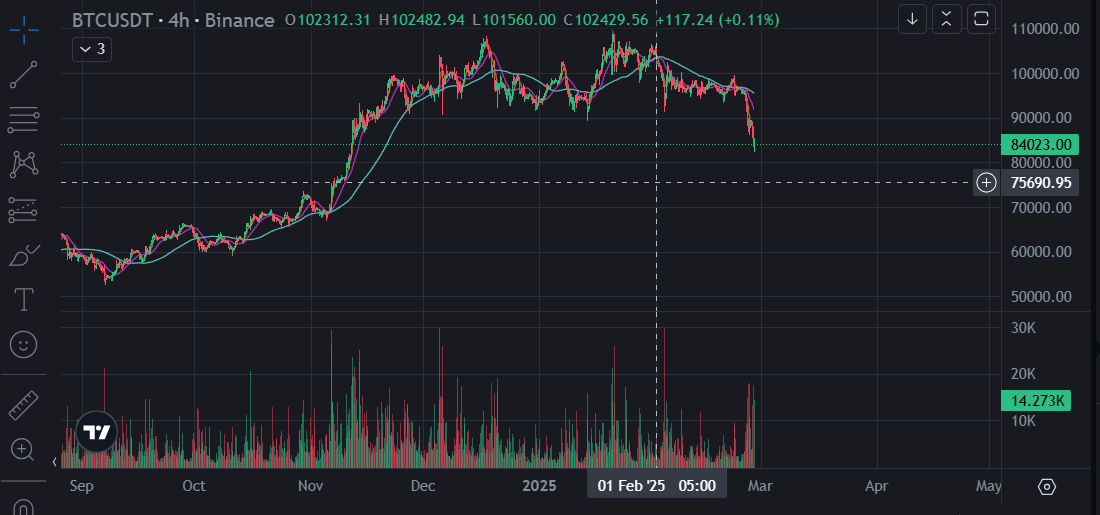Click the BTCUSDT symbol title
Screen dimensions: 1100x515
point(112,20)
